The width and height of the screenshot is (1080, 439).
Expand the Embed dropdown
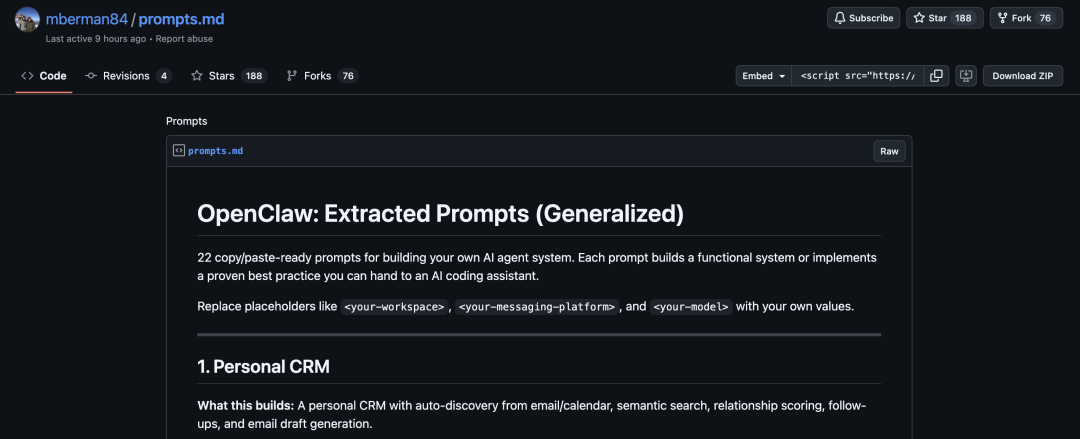coord(764,76)
